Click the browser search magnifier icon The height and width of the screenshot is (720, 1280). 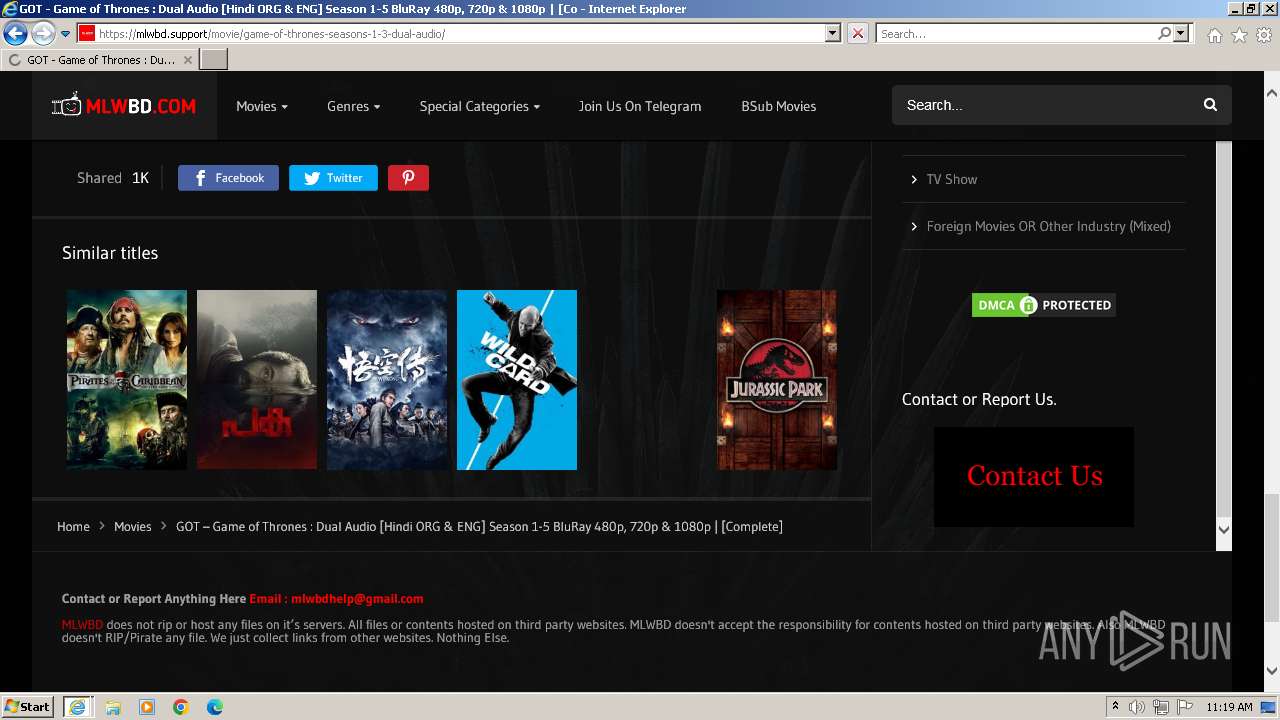click(x=1164, y=33)
